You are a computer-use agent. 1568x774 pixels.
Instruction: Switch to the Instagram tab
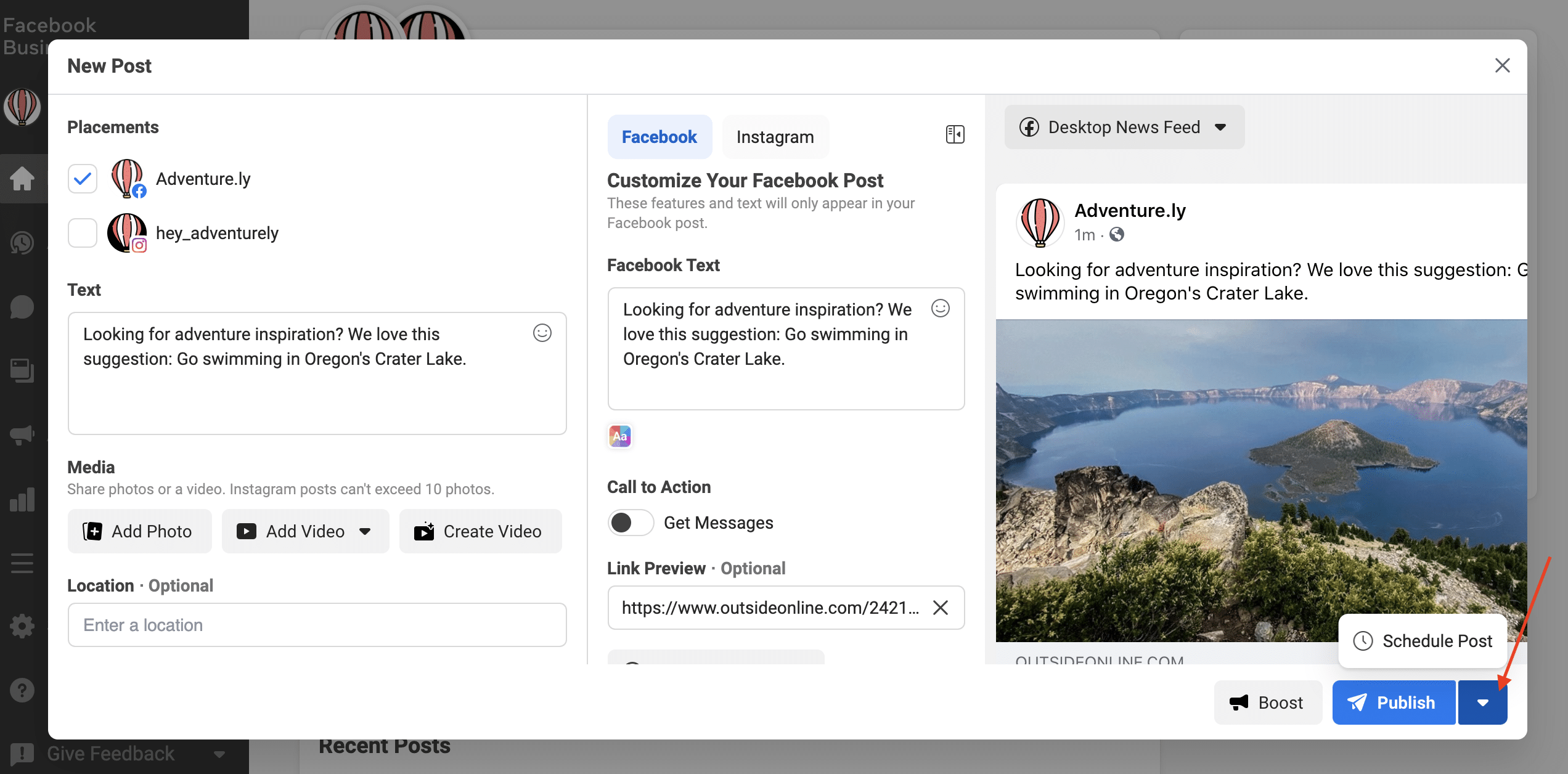click(775, 137)
